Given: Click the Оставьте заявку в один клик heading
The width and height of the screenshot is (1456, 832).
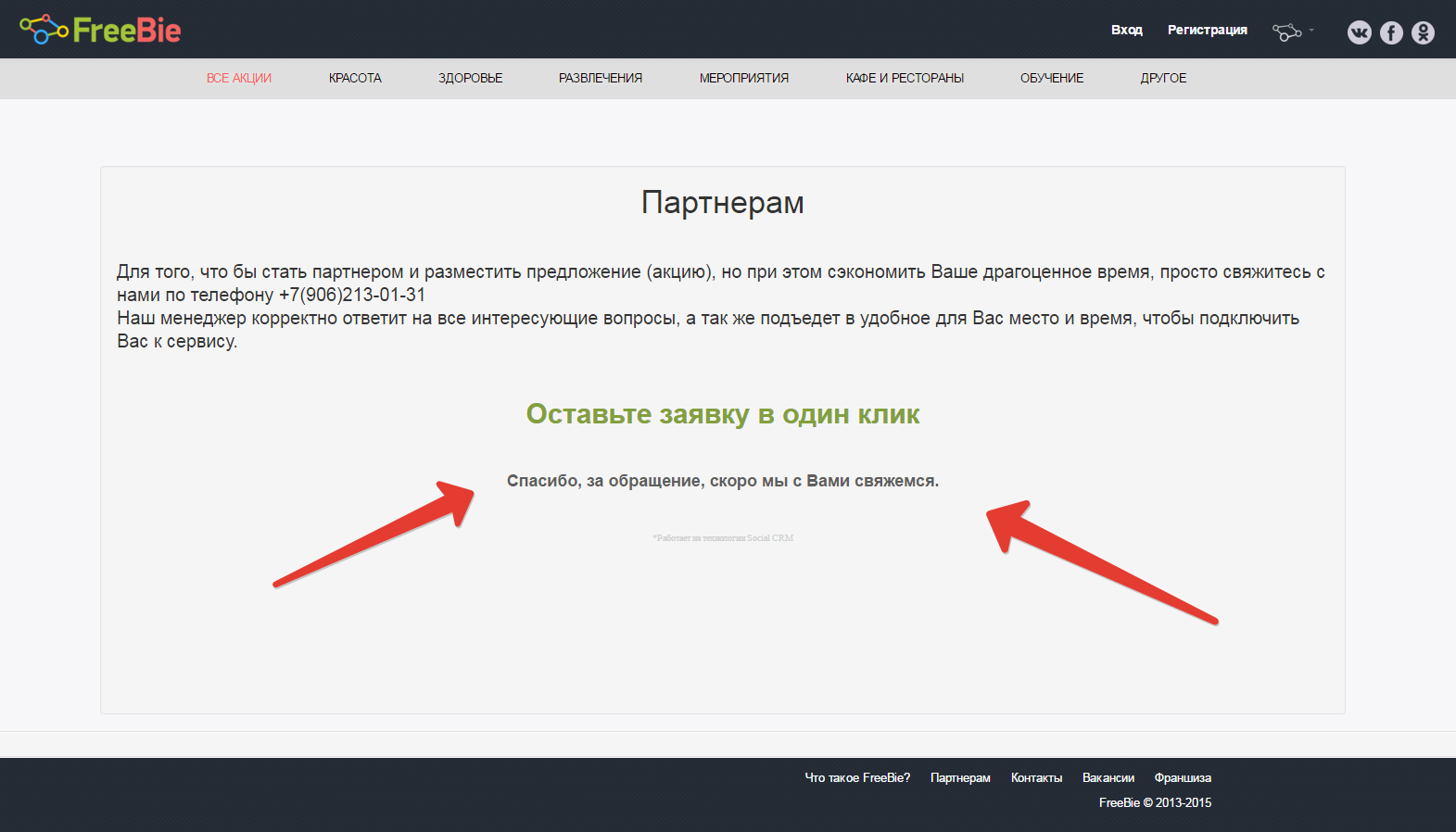Looking at the screenshot, I should pyautogui.click(x=723, y=414).
